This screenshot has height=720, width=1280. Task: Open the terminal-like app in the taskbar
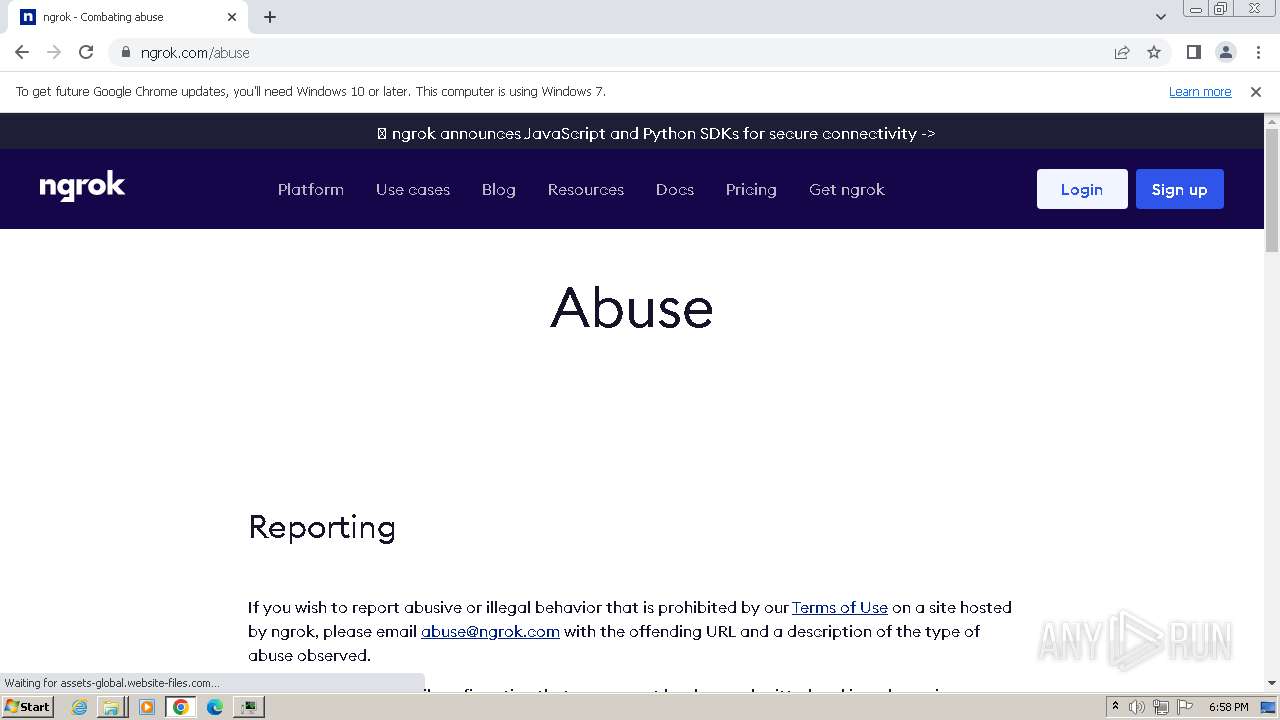249,707
